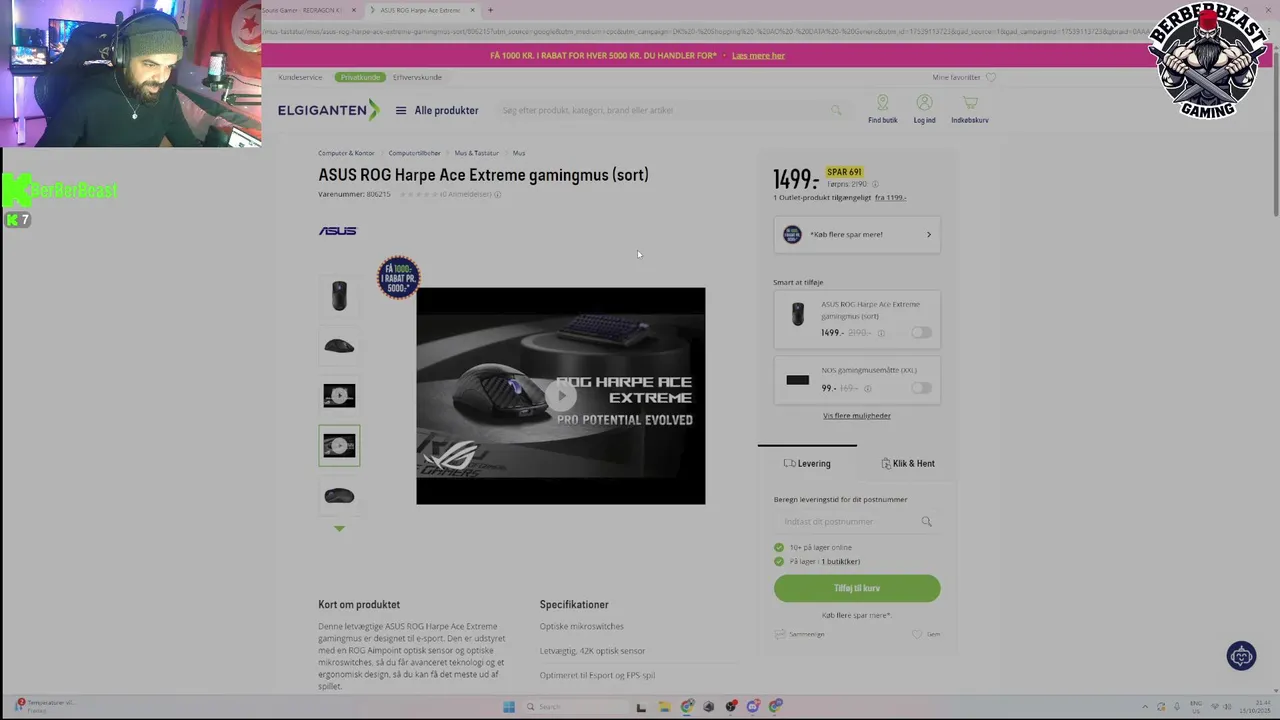1280x720 pixels.
Task: Click the star rating 0 Anmeldelser
Action: pyautogui.click(x=445, y=194)
